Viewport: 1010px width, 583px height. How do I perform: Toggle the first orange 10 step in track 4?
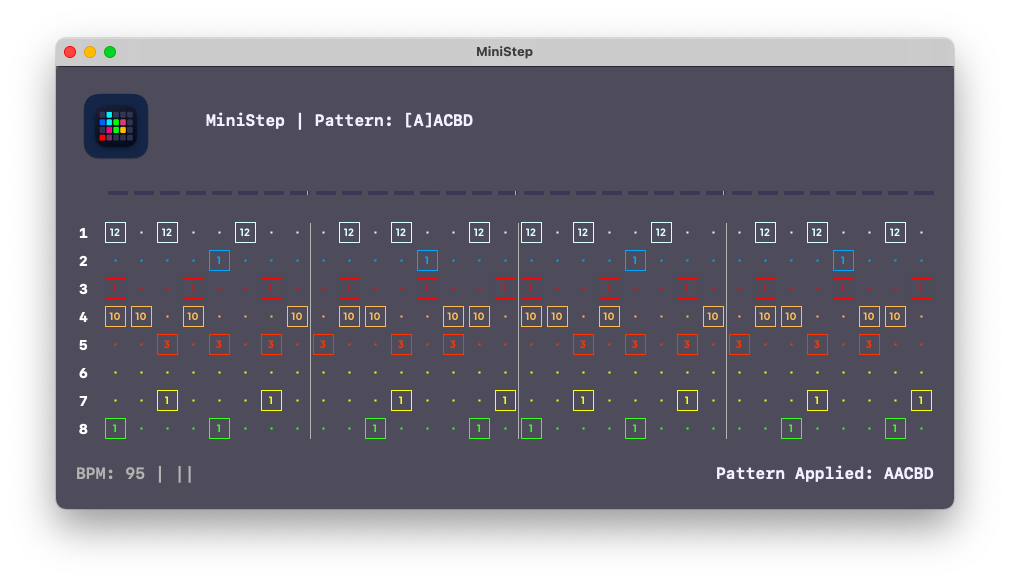[115, 317]
